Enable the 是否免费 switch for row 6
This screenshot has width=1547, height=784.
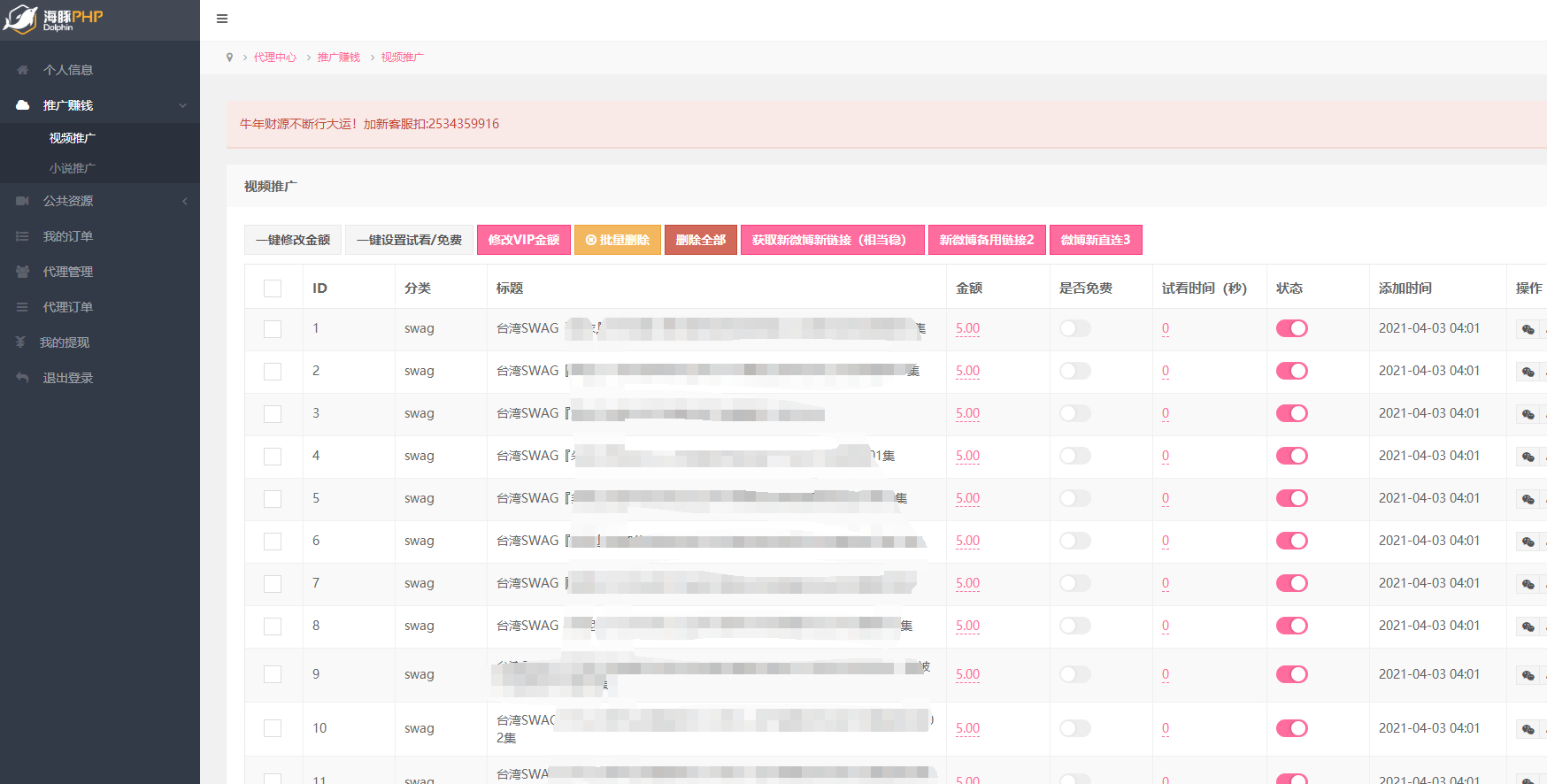1074,541
